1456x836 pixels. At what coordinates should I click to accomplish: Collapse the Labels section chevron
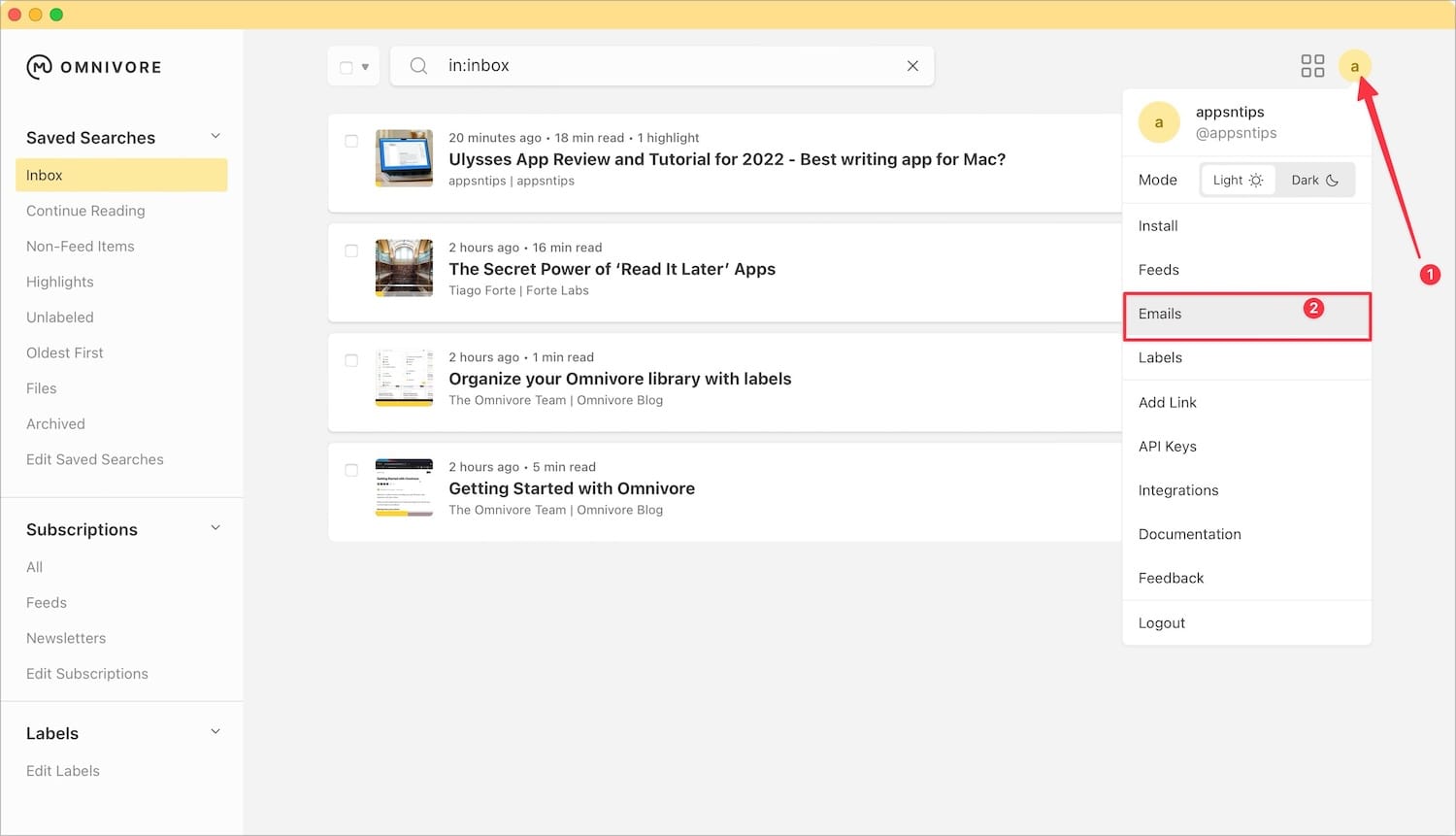click(x=215, y=732)
